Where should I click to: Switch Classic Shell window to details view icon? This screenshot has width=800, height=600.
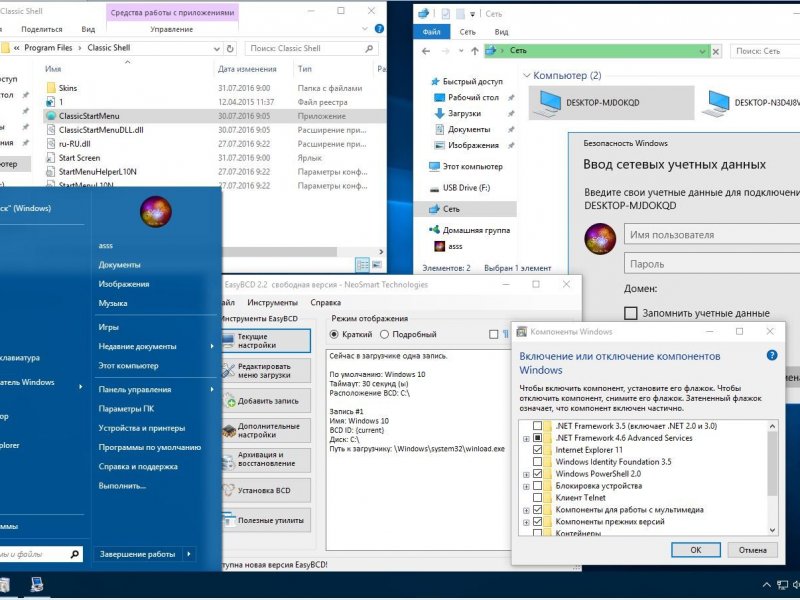point(362,264)
